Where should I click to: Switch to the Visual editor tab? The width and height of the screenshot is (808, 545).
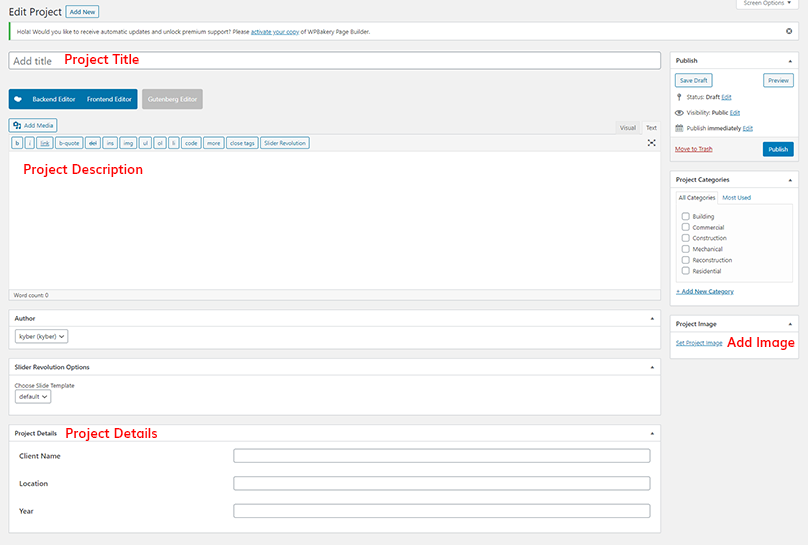[627, 128]
